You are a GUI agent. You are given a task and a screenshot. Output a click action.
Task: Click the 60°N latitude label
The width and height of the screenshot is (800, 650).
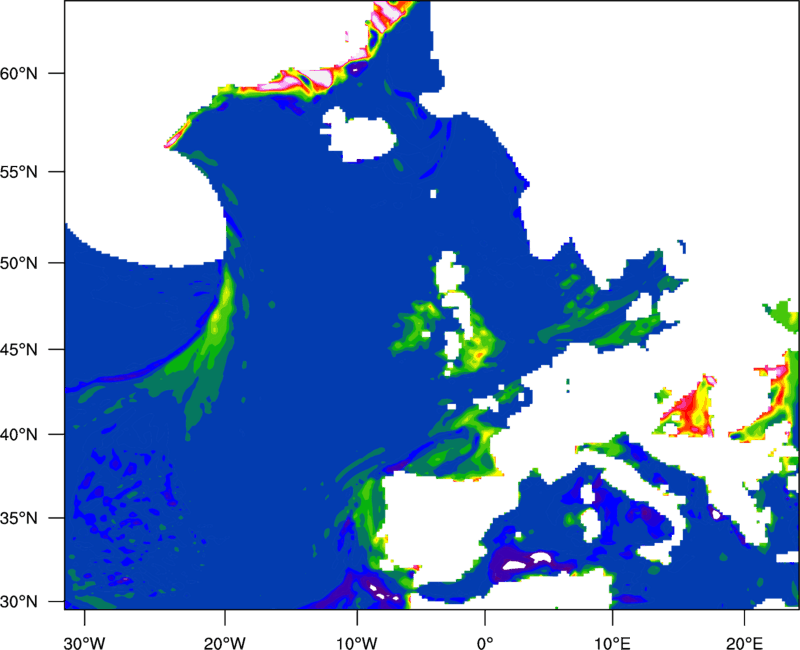[x=19, y=73]
